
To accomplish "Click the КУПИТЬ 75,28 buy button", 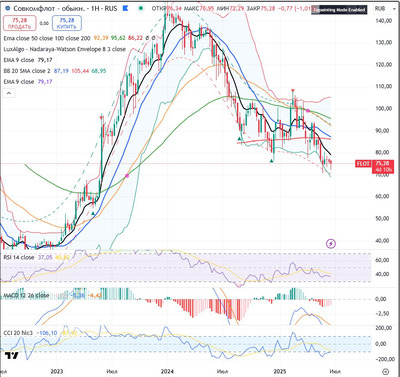I will [x=67, y=23].
